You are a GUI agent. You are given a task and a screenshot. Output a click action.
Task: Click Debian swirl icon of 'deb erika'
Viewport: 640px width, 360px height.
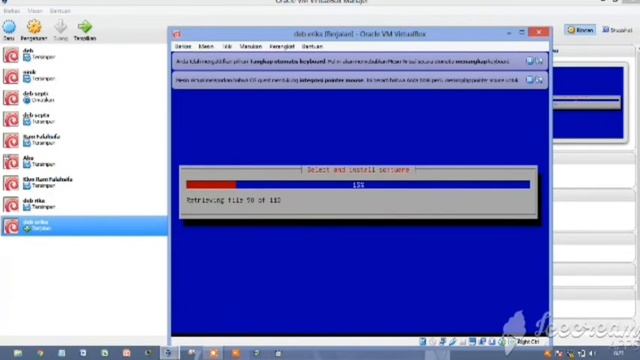coord(11,226)
